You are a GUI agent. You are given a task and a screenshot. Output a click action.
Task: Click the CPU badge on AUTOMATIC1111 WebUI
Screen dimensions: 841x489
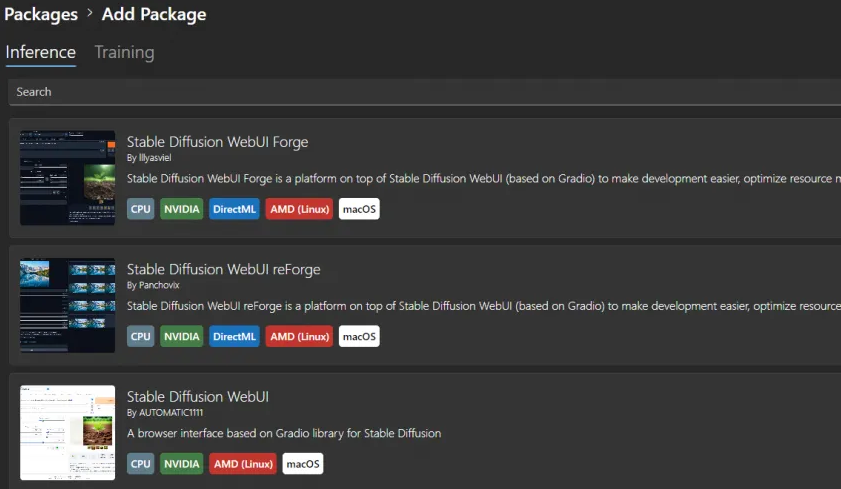tap(141, 464)
